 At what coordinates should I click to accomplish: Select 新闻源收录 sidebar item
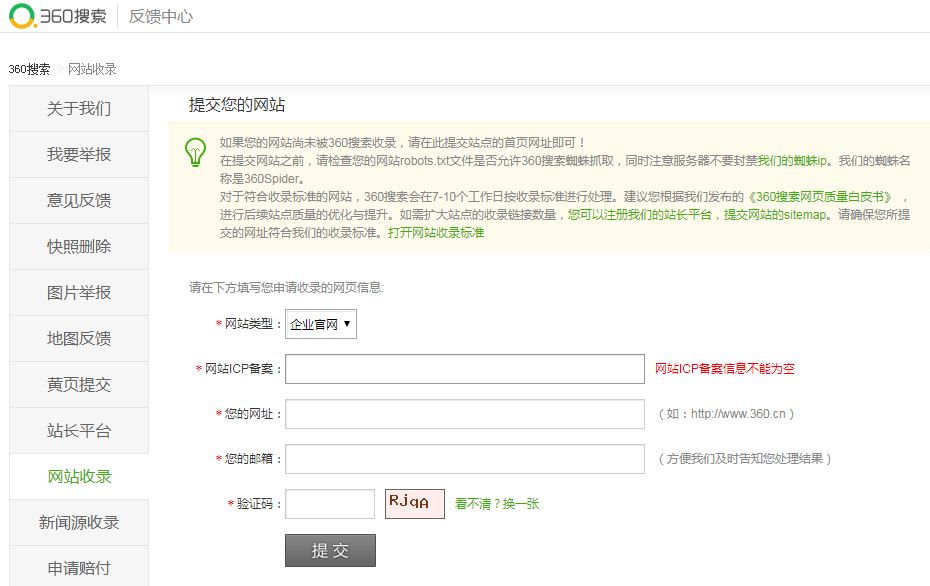79,523
